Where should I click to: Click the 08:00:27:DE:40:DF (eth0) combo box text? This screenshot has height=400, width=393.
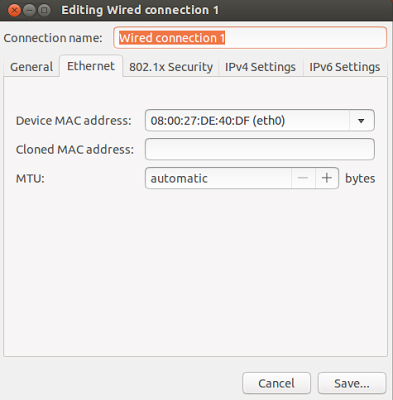click(x=218, y=121)
